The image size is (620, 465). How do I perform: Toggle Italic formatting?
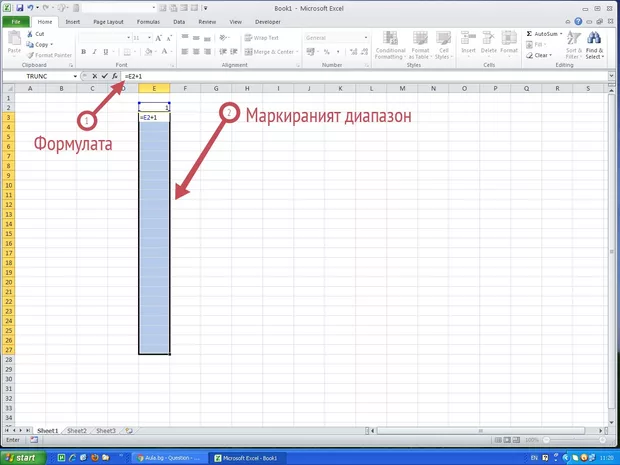point(95,52)
